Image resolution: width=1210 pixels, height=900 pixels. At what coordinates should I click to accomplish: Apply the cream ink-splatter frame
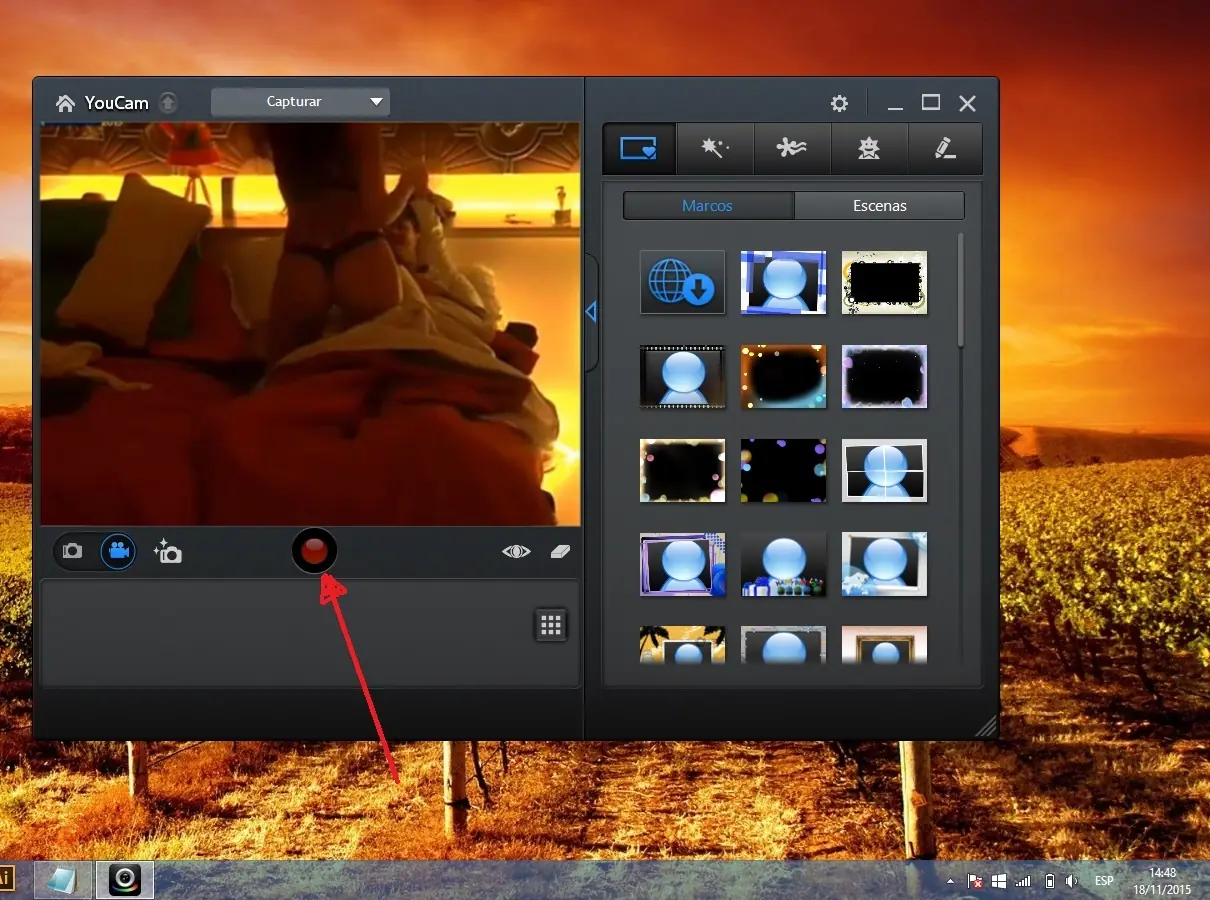pos(884,282)
